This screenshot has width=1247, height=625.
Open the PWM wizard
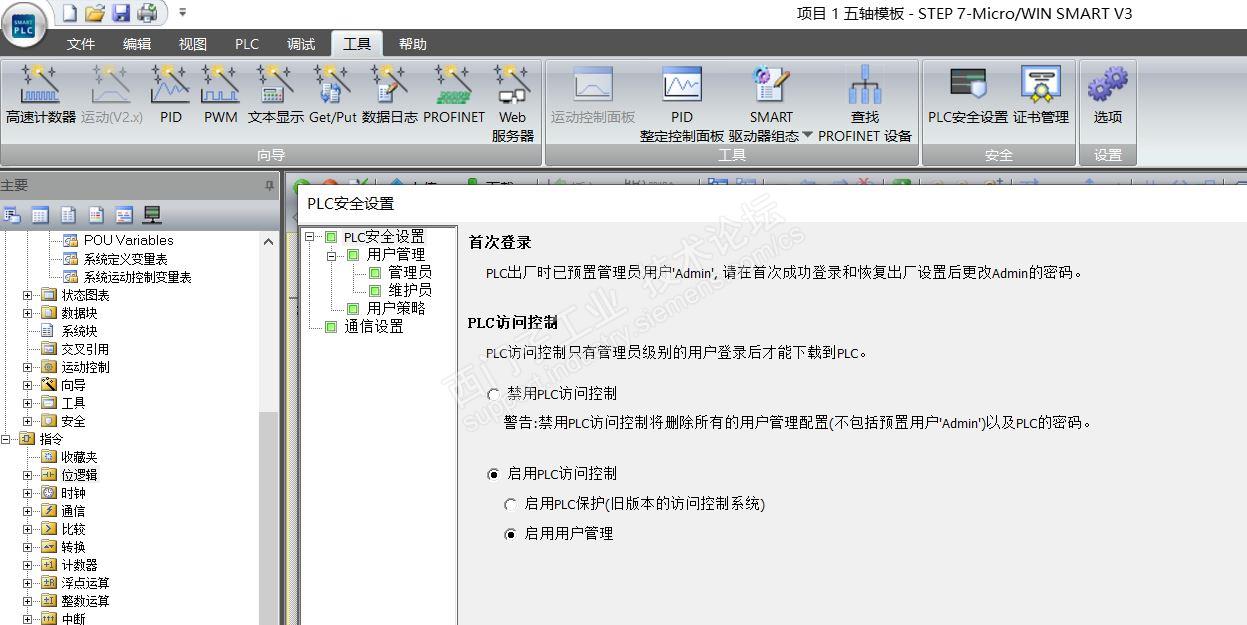point(221,96)
